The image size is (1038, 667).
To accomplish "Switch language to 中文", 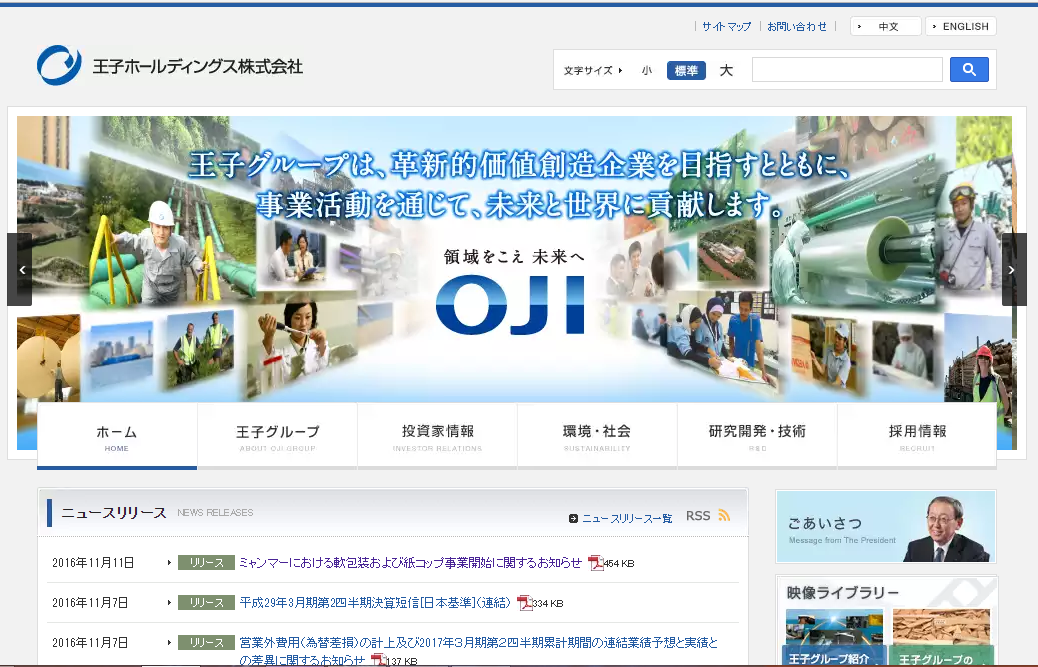I will [x=886, y=26].
